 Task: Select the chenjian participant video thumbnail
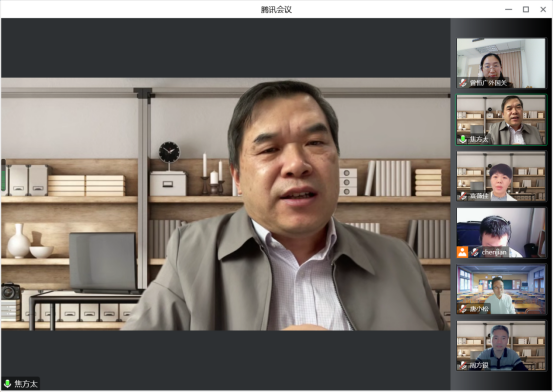pyautogui.click(x=501, y=233)
